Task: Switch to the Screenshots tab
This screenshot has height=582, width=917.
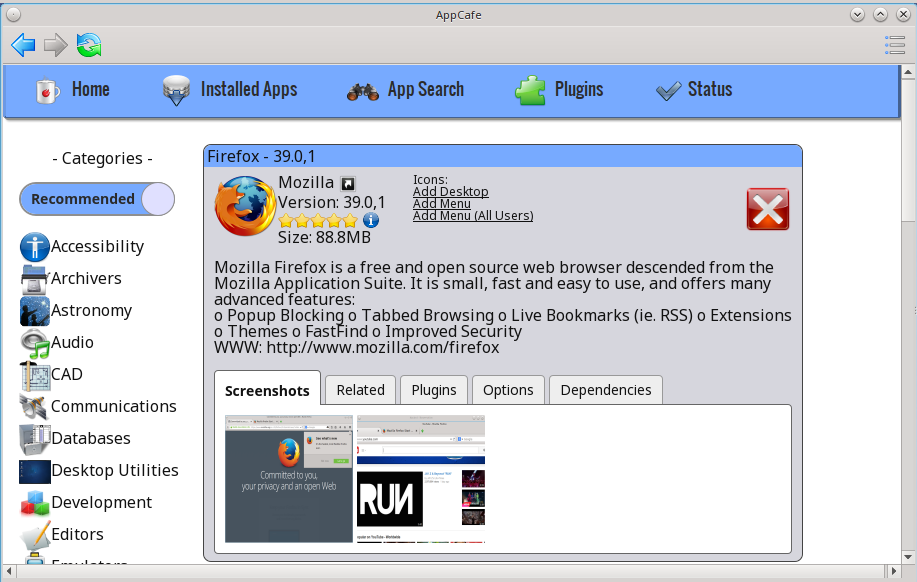Action: tap(267, 390)
